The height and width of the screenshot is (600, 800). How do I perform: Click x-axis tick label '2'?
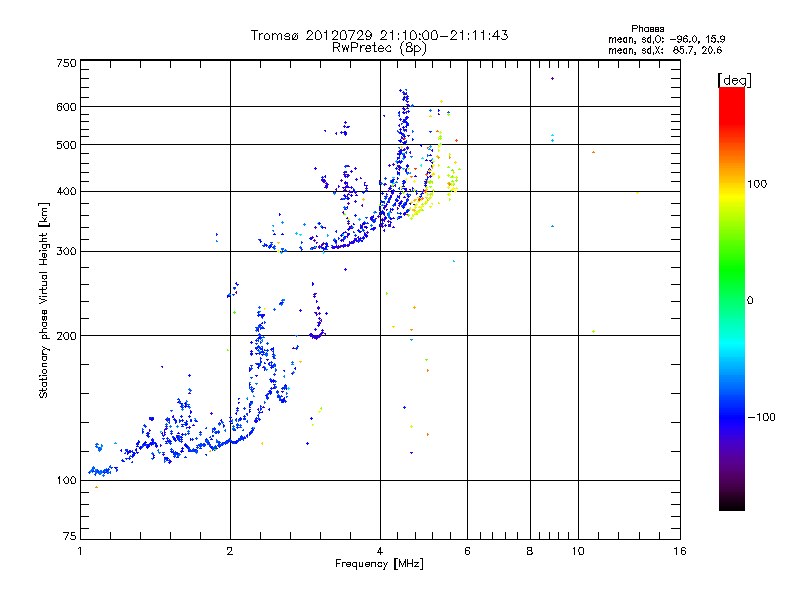(x=230, y=551)
